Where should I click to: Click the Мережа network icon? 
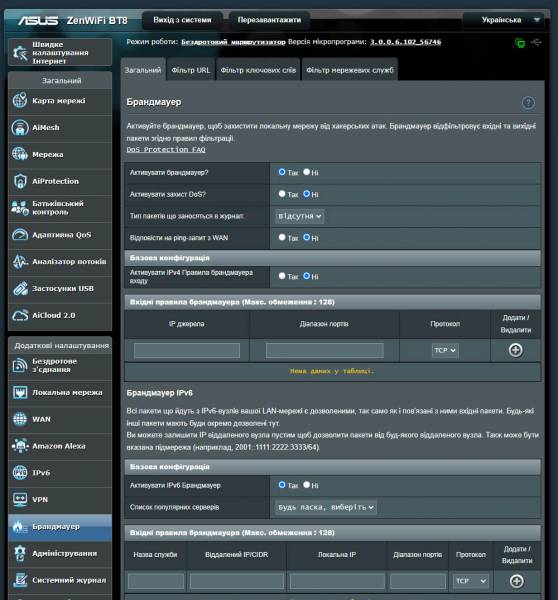(x=20, y=154)
